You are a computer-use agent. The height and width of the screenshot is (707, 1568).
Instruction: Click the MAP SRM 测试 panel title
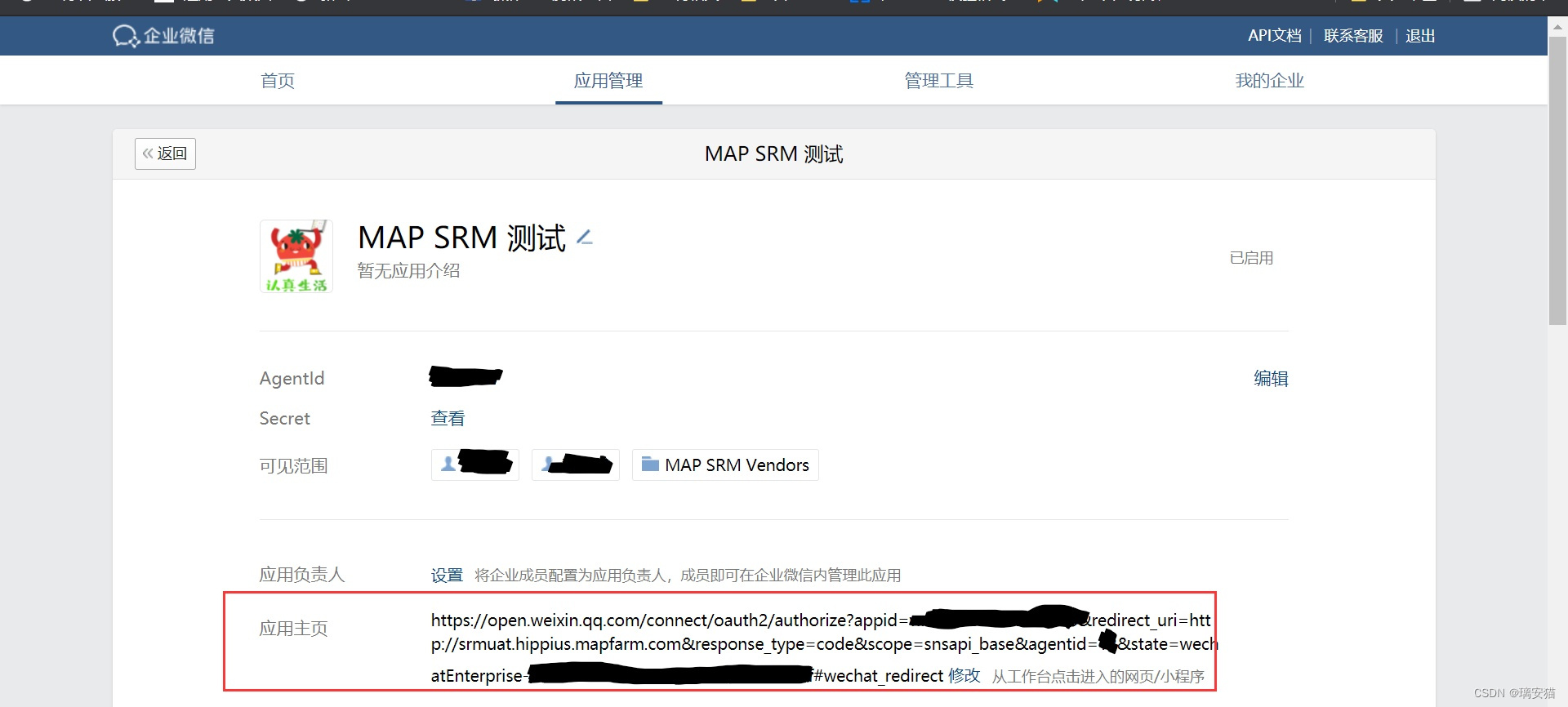(773, 153)
